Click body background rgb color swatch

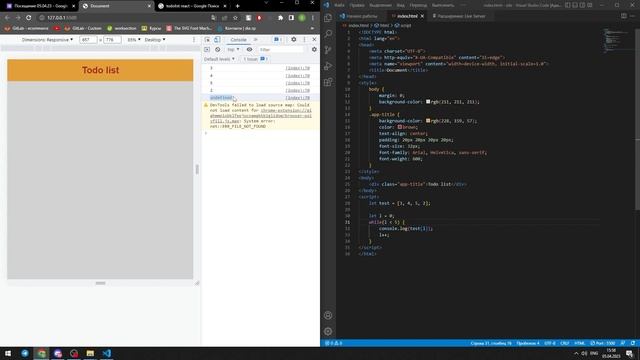(x=428, y=101)
